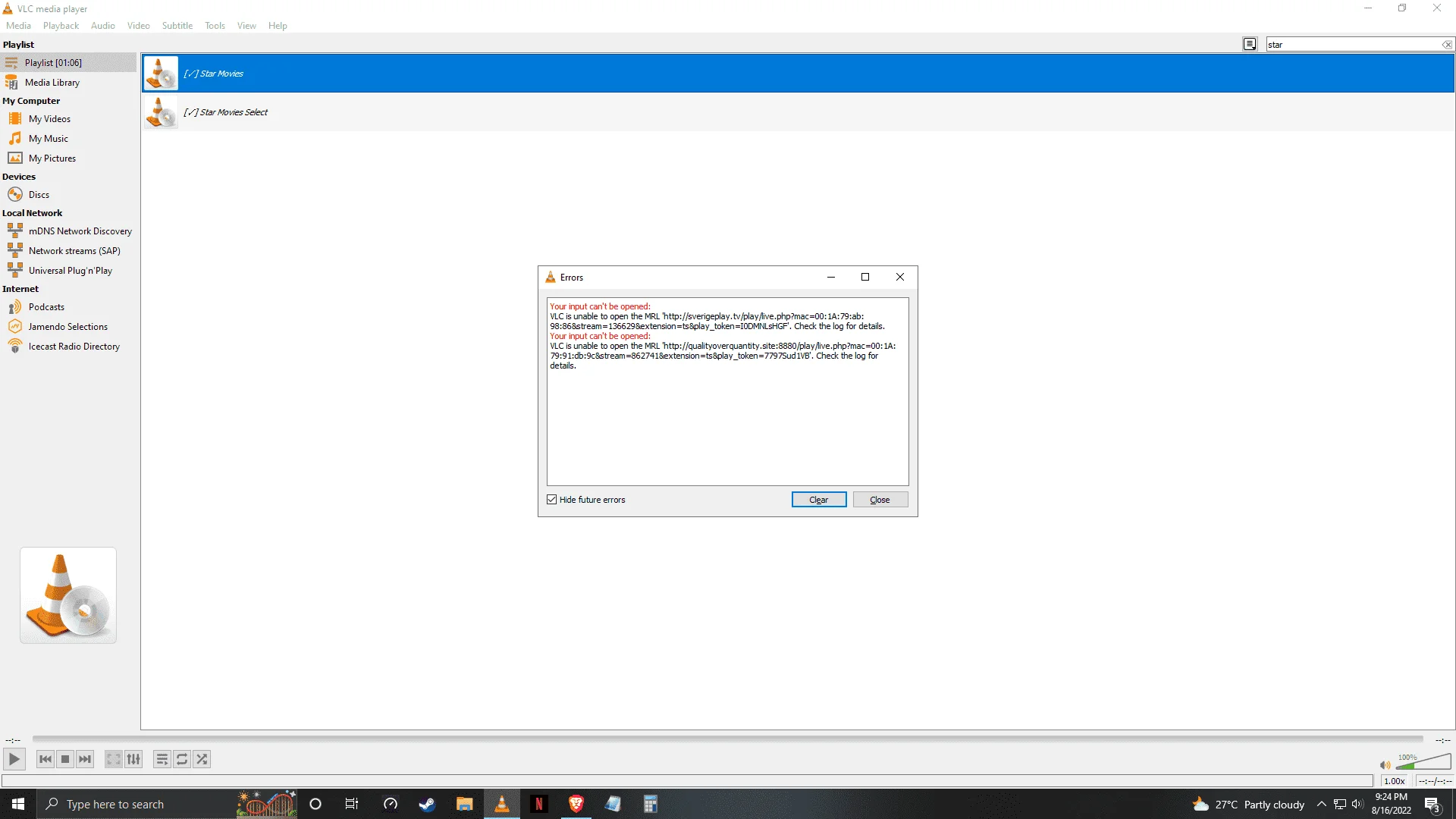This screenshot has height=819, width=1456.
Task: Maximize the Errors dialog
Action: [x=865, y=278]
